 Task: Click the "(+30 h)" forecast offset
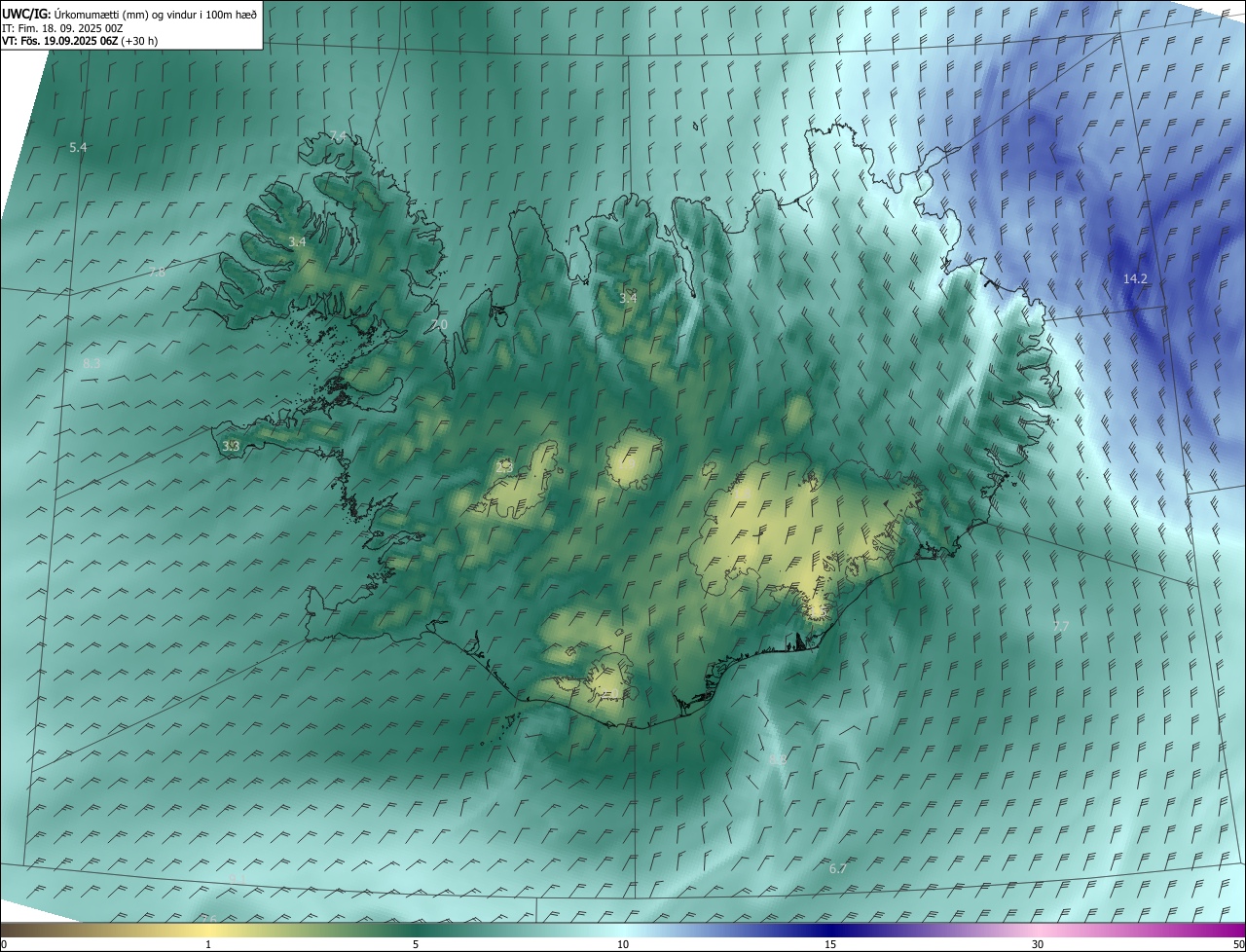point(139,41)
